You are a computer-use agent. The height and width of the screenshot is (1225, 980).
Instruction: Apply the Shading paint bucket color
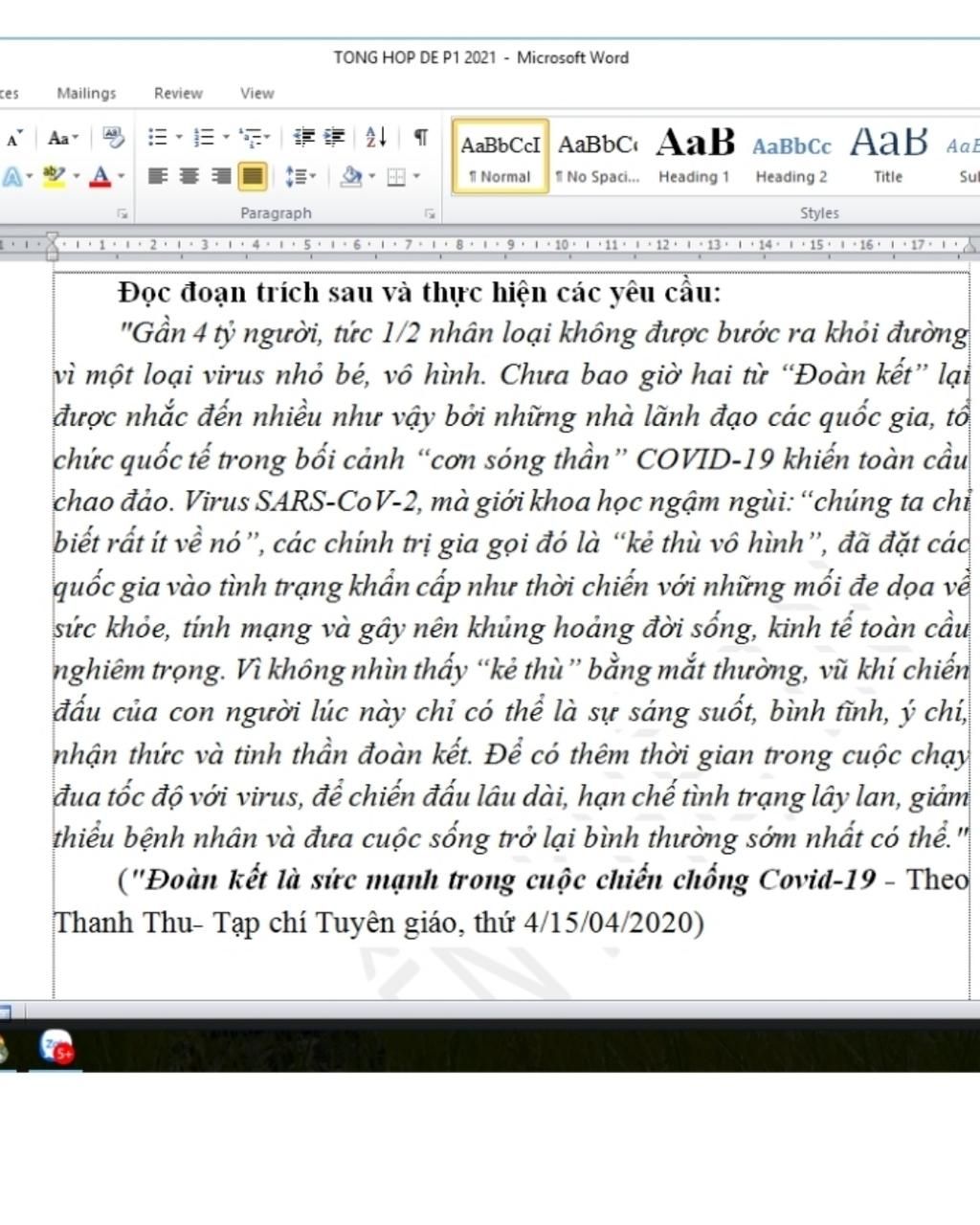[351, 177]
